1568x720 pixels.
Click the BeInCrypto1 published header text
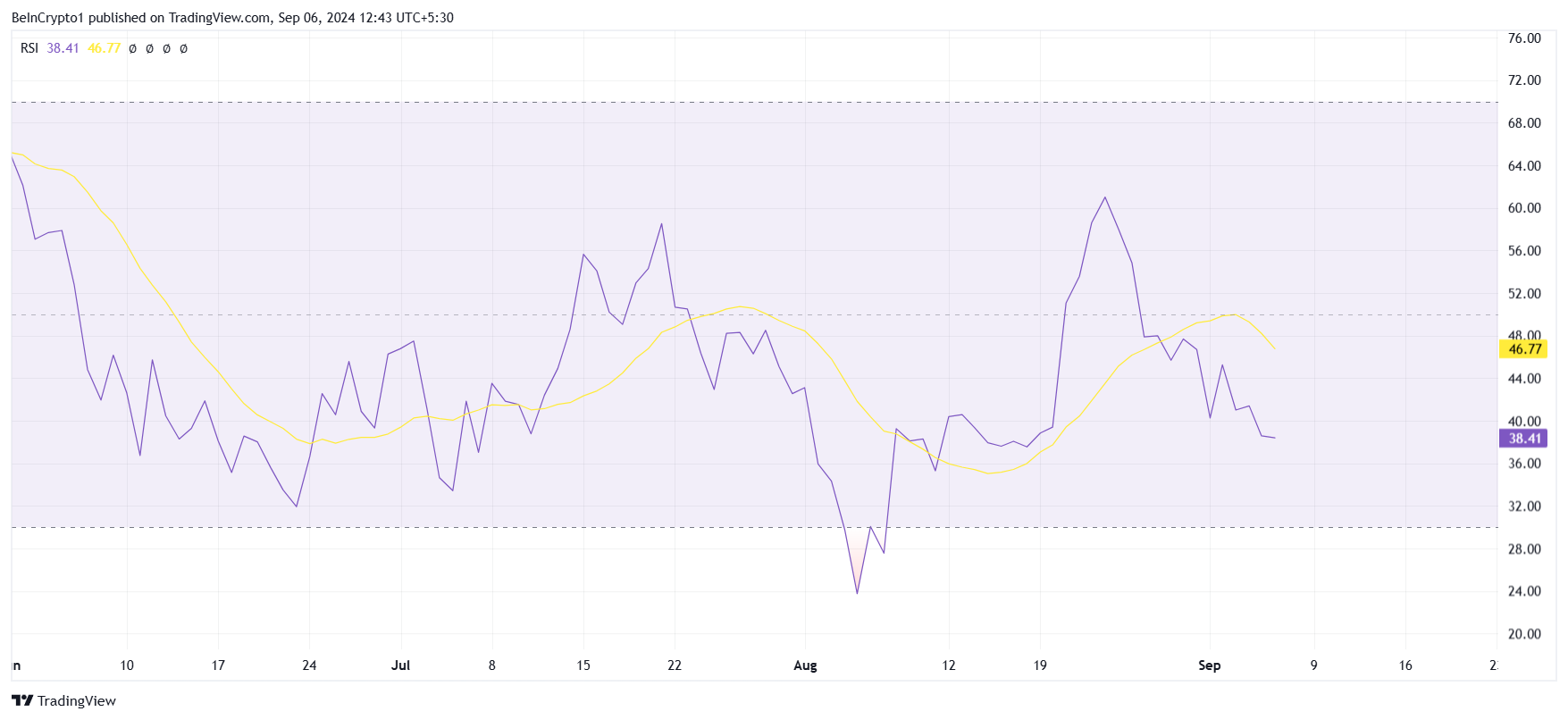tap(232, 17)
